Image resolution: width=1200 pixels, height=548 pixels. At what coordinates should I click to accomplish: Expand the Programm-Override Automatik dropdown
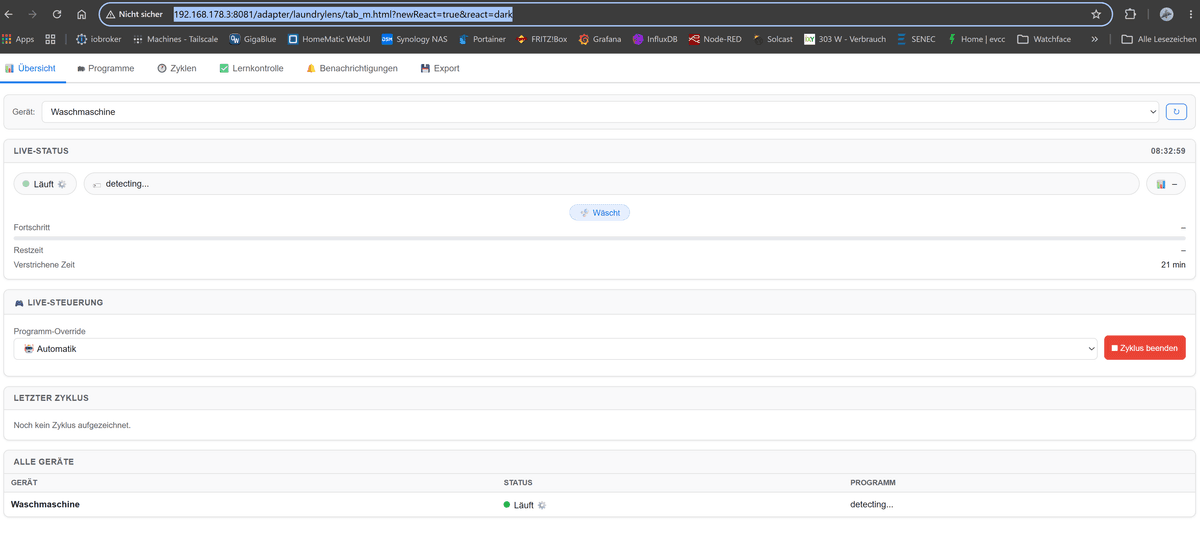[x=556, y=349]
